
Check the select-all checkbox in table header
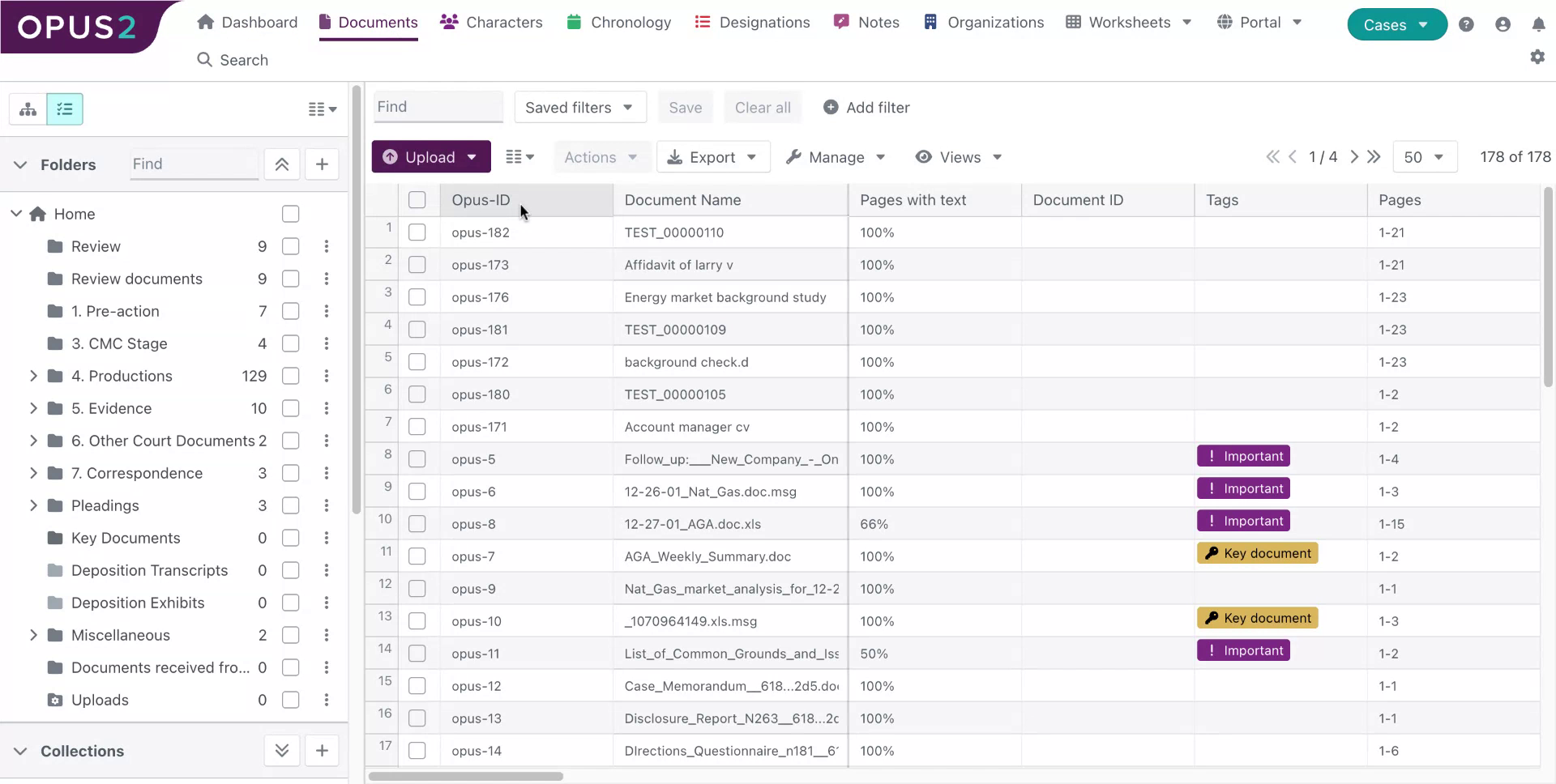(x=417, y=199)
